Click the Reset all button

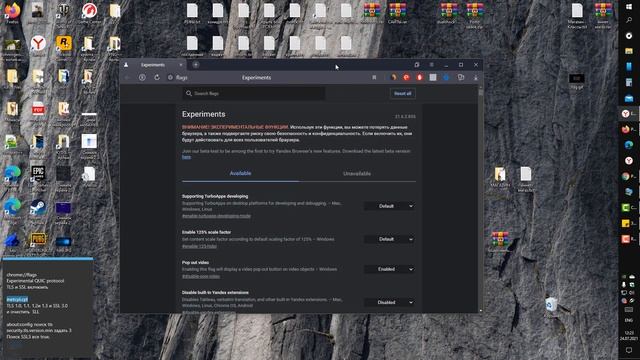tap(402, 93)
